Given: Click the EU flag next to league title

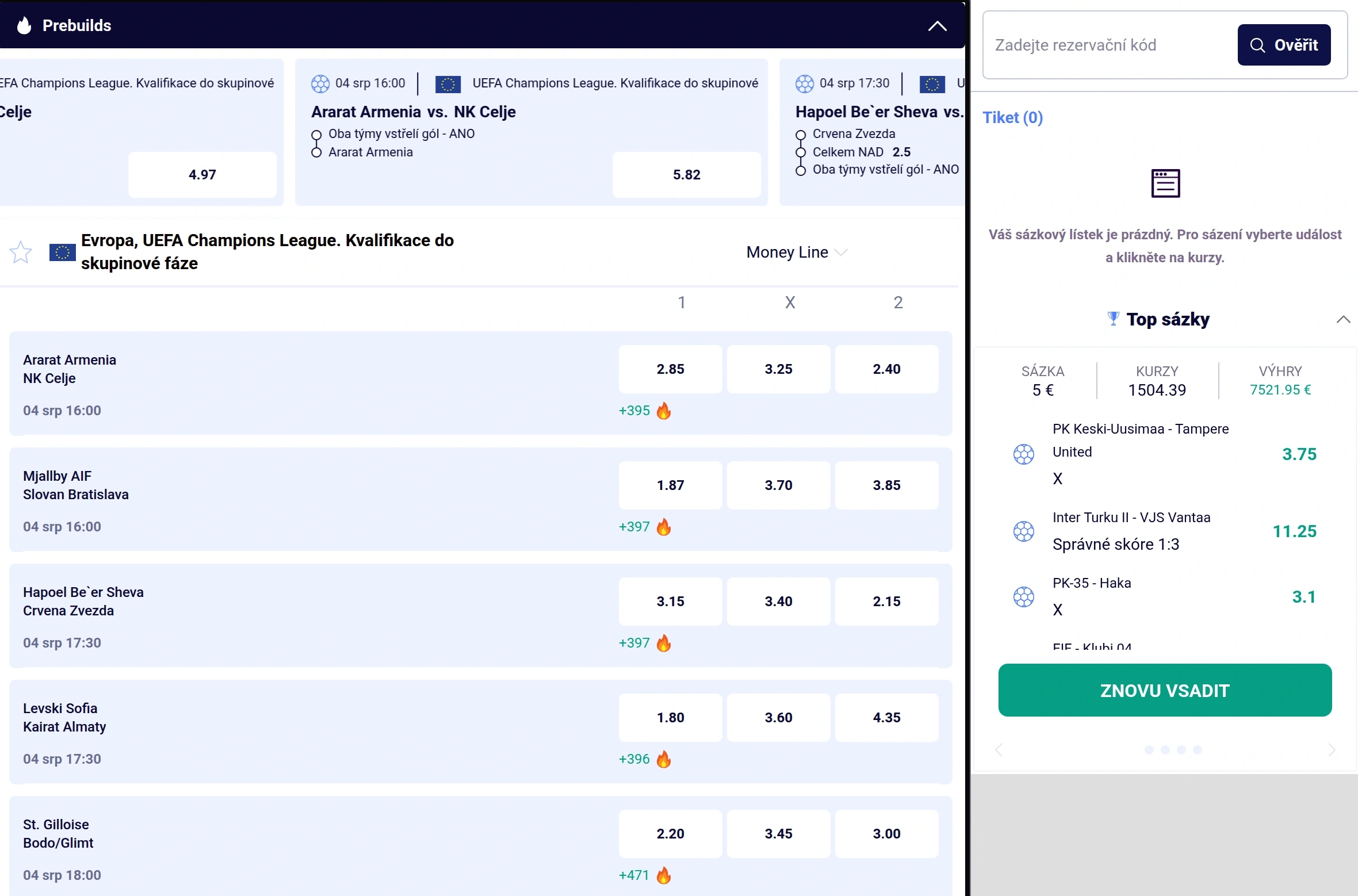Looking at the screenshot, I should click(x=63, y=252).
